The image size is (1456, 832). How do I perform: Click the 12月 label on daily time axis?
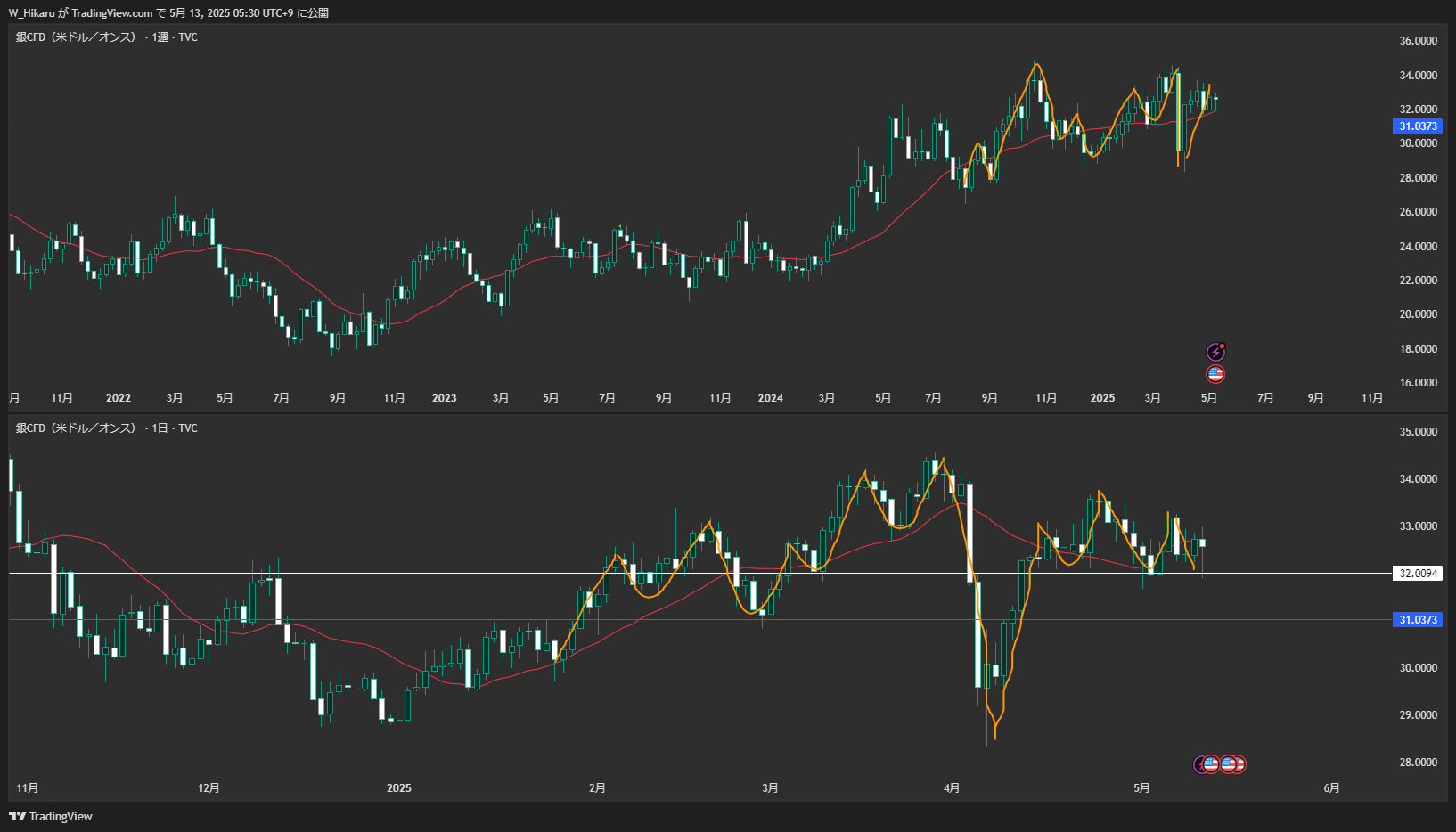pos(209,788)
